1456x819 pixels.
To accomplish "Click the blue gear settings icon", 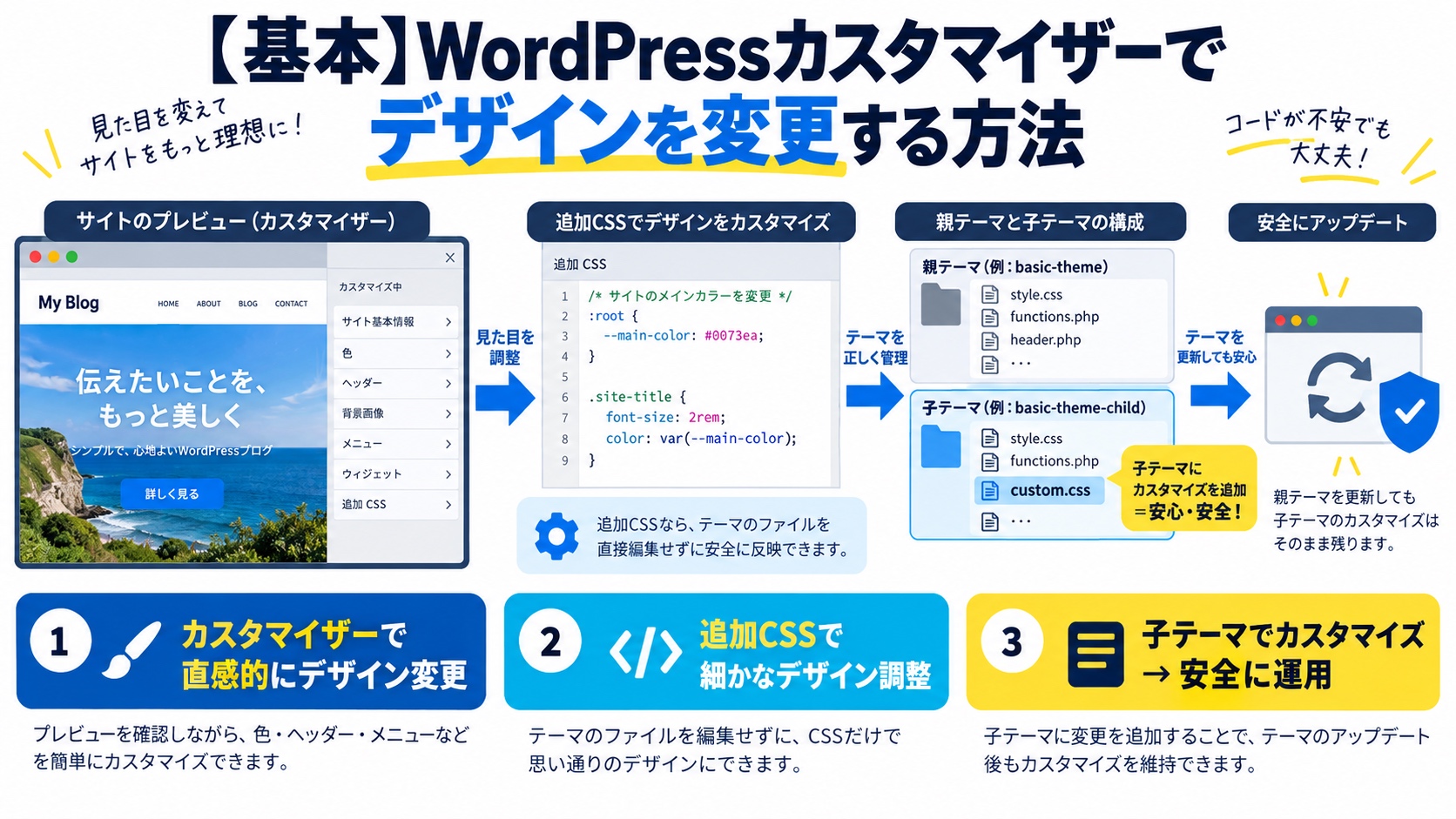I will click(556, 536).
